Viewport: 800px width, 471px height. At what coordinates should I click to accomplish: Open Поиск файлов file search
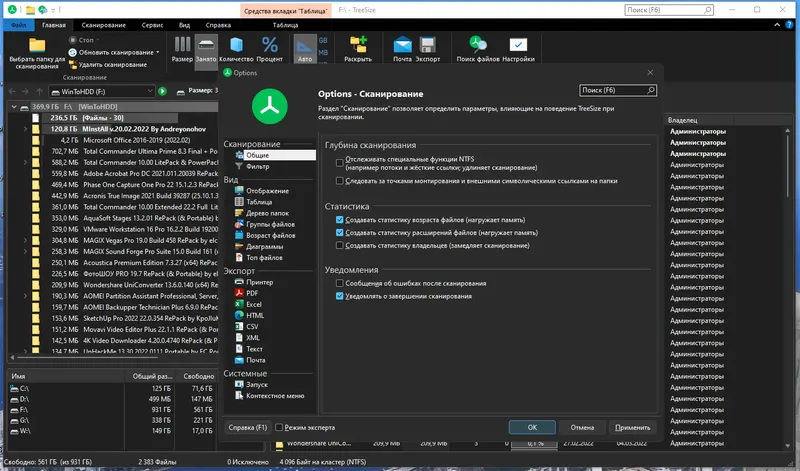coord(478,44)
